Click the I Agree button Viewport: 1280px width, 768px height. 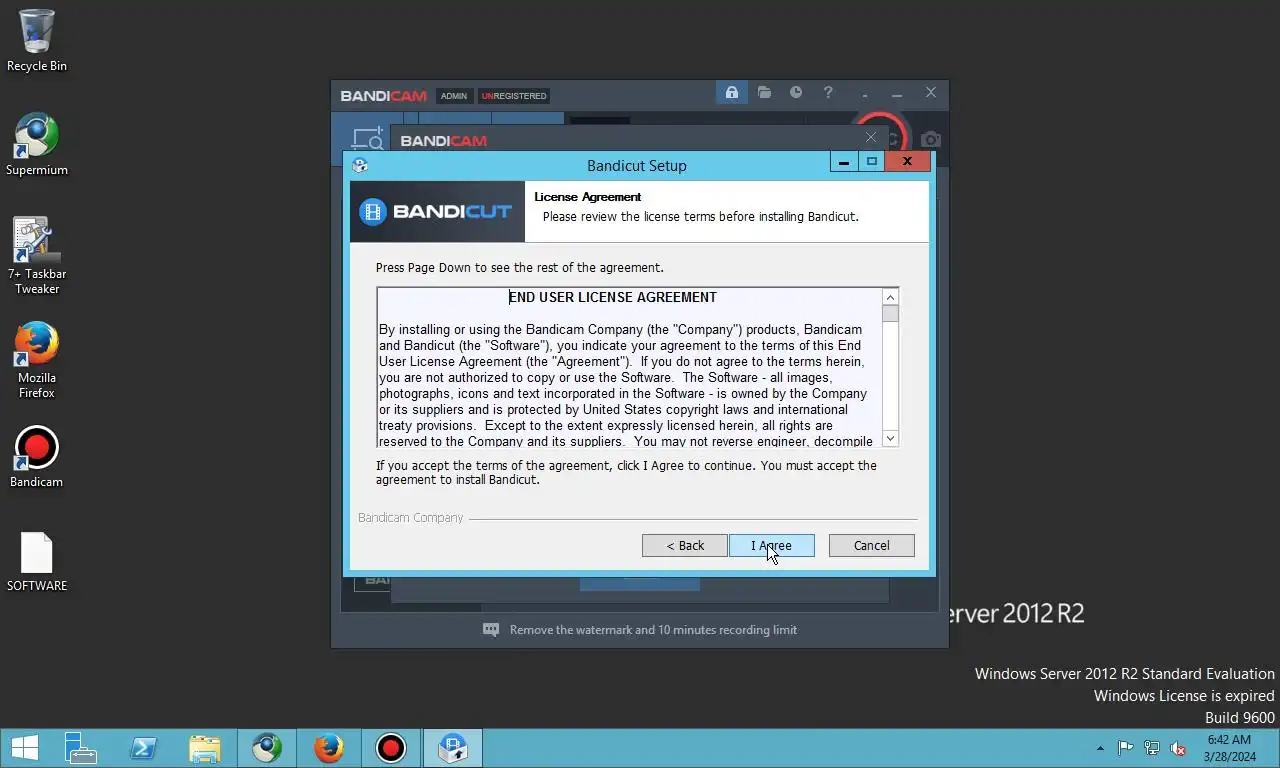771,545
